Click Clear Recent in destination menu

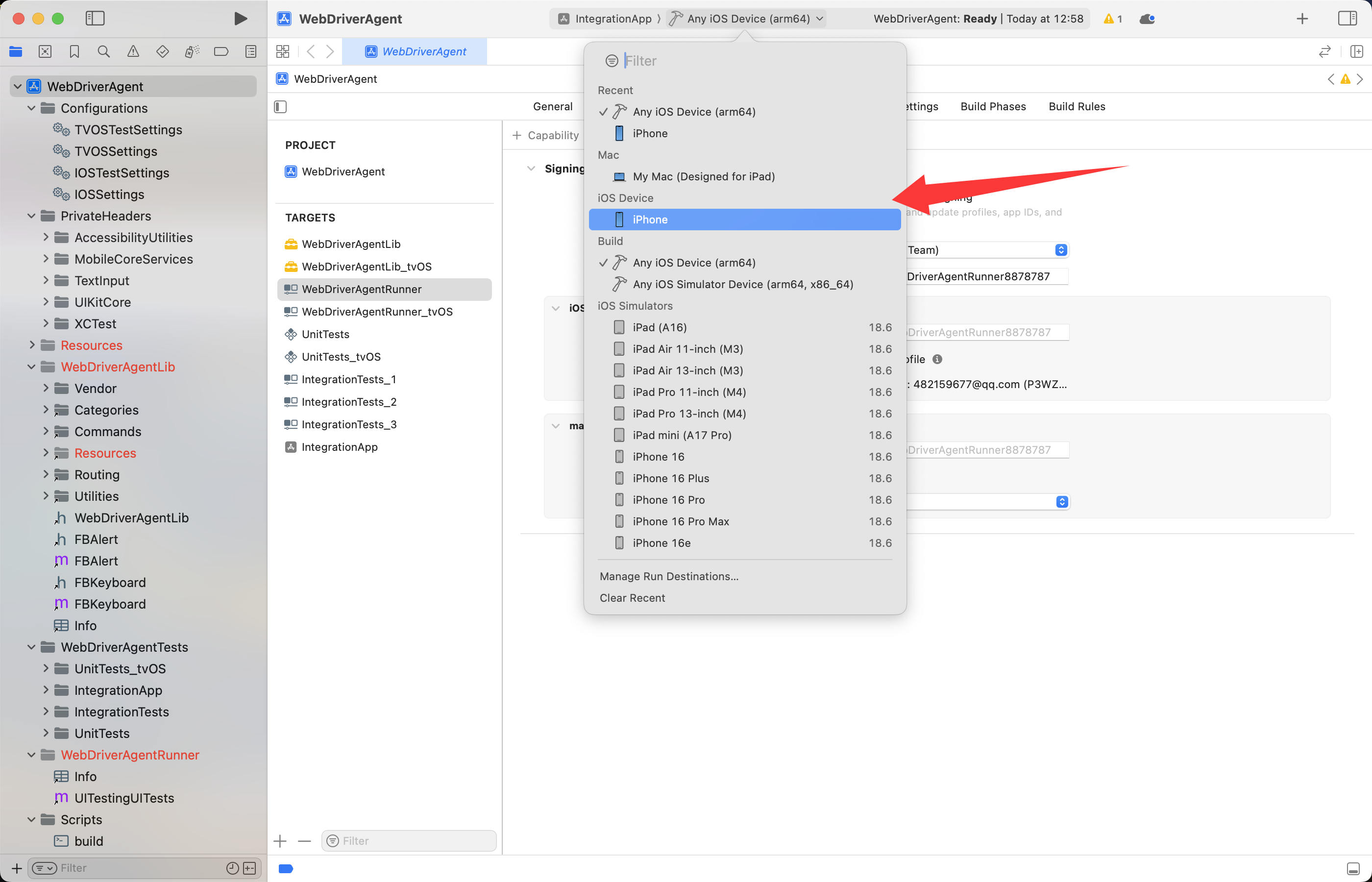point(632,598)
